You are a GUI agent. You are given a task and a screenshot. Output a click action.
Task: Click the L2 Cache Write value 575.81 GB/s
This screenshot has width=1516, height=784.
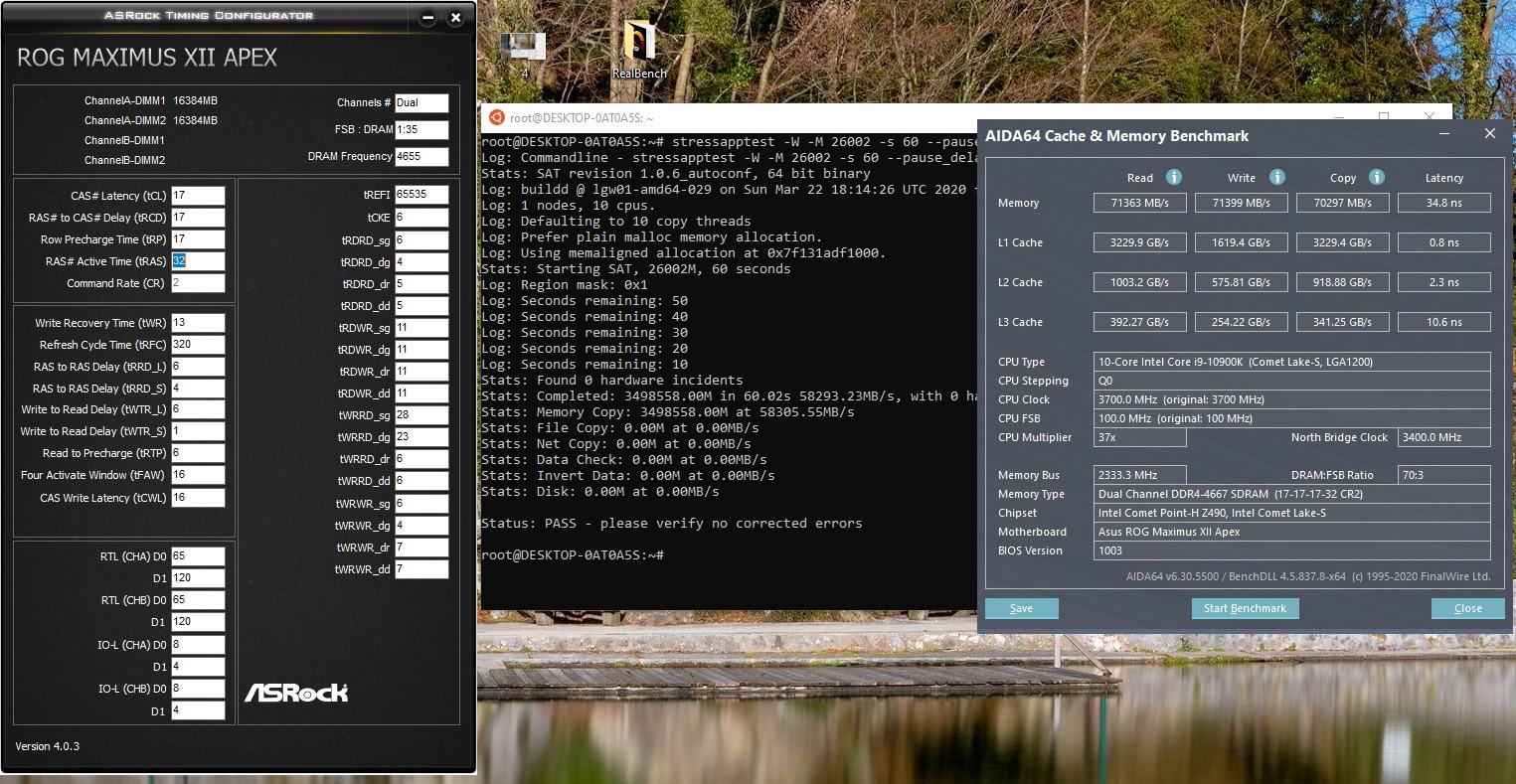point(1242,282)
